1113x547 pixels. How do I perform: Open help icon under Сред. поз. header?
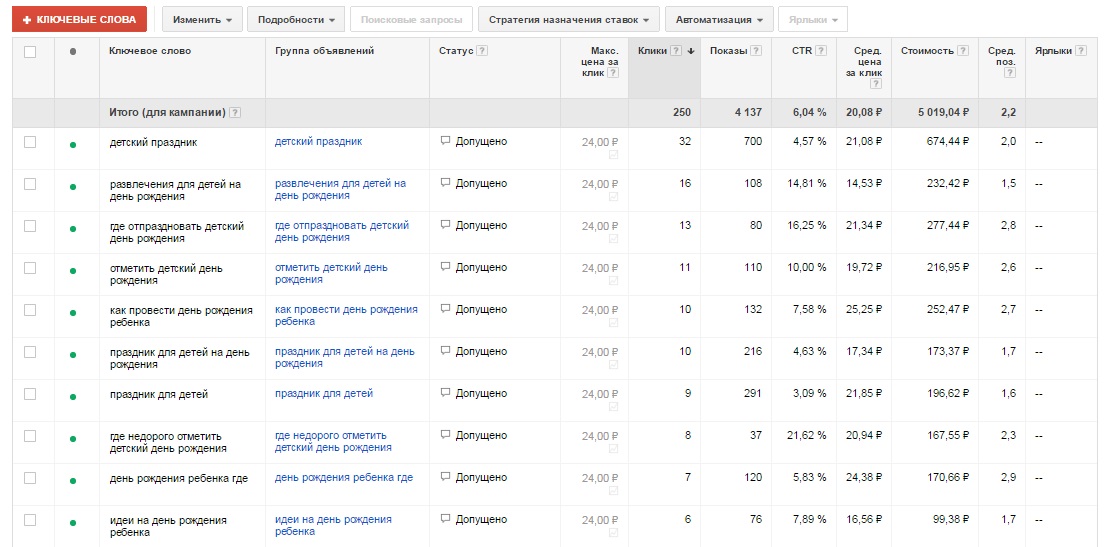[1010, 72]
